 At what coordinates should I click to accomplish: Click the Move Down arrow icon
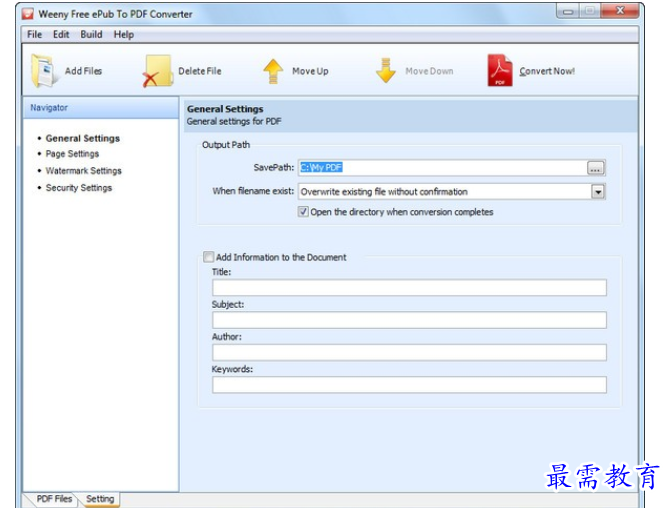click(x=386, y=70)
